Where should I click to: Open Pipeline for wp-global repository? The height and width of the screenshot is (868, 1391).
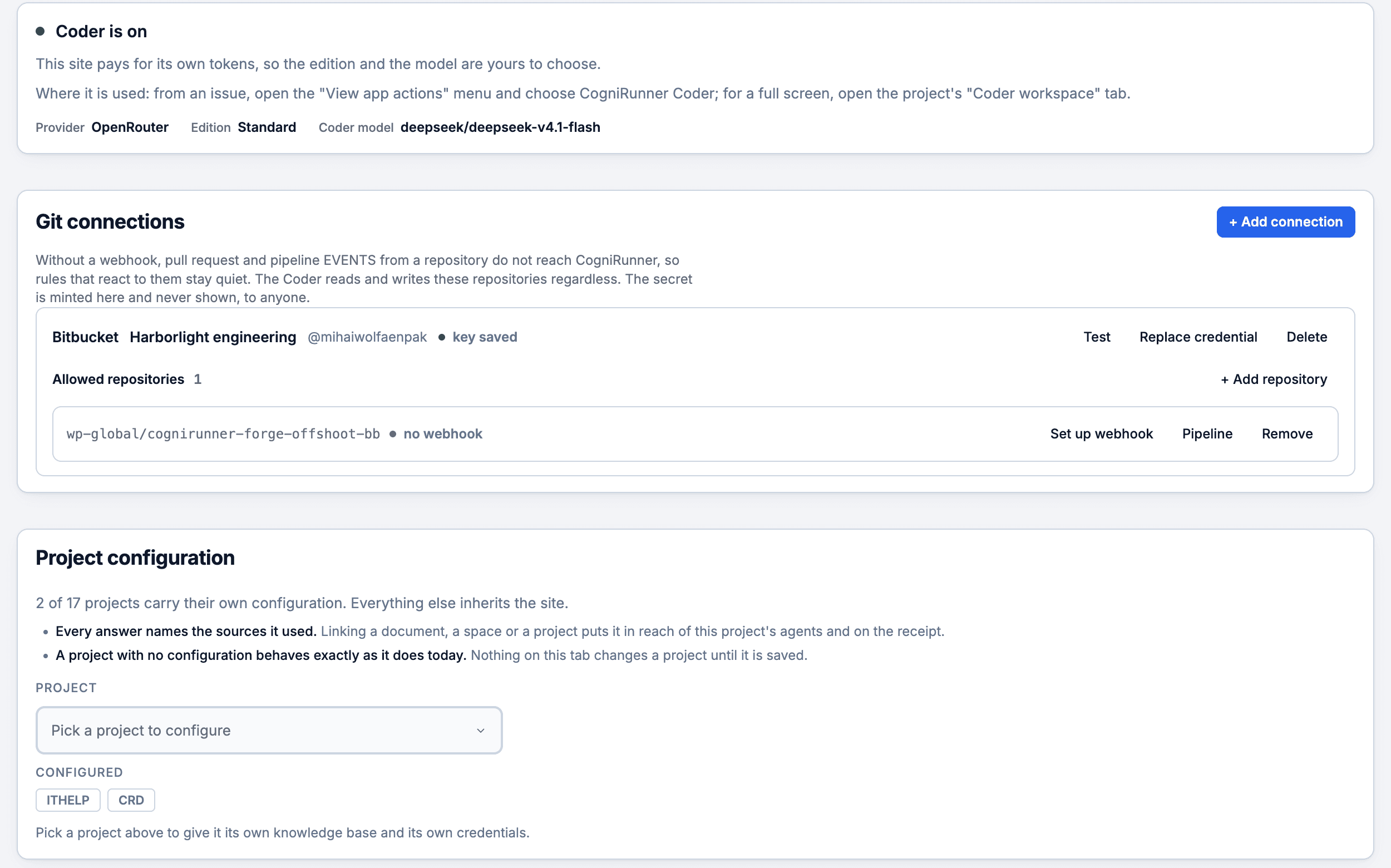tap(1207, 433)
